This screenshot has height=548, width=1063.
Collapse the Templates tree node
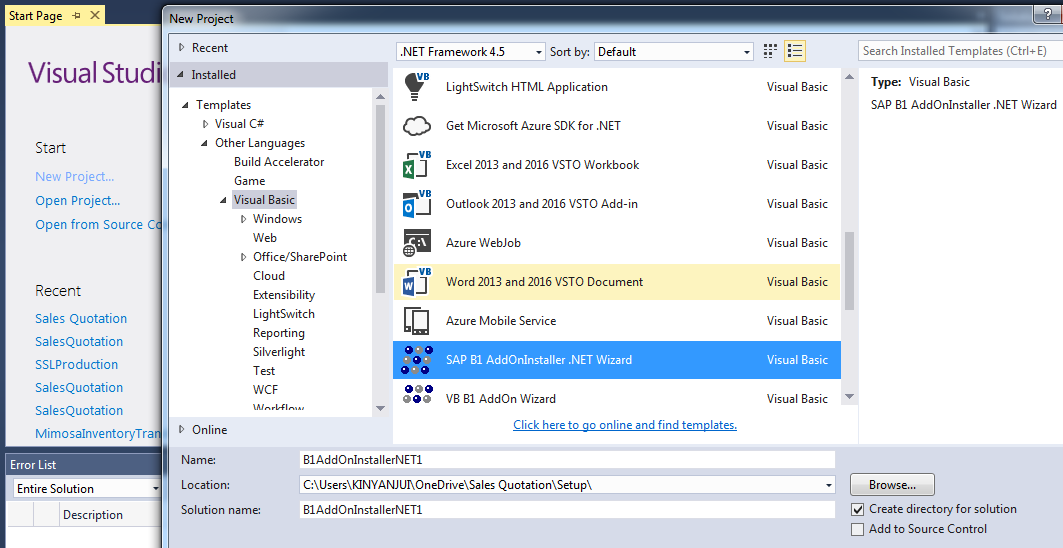coord(186,105)
